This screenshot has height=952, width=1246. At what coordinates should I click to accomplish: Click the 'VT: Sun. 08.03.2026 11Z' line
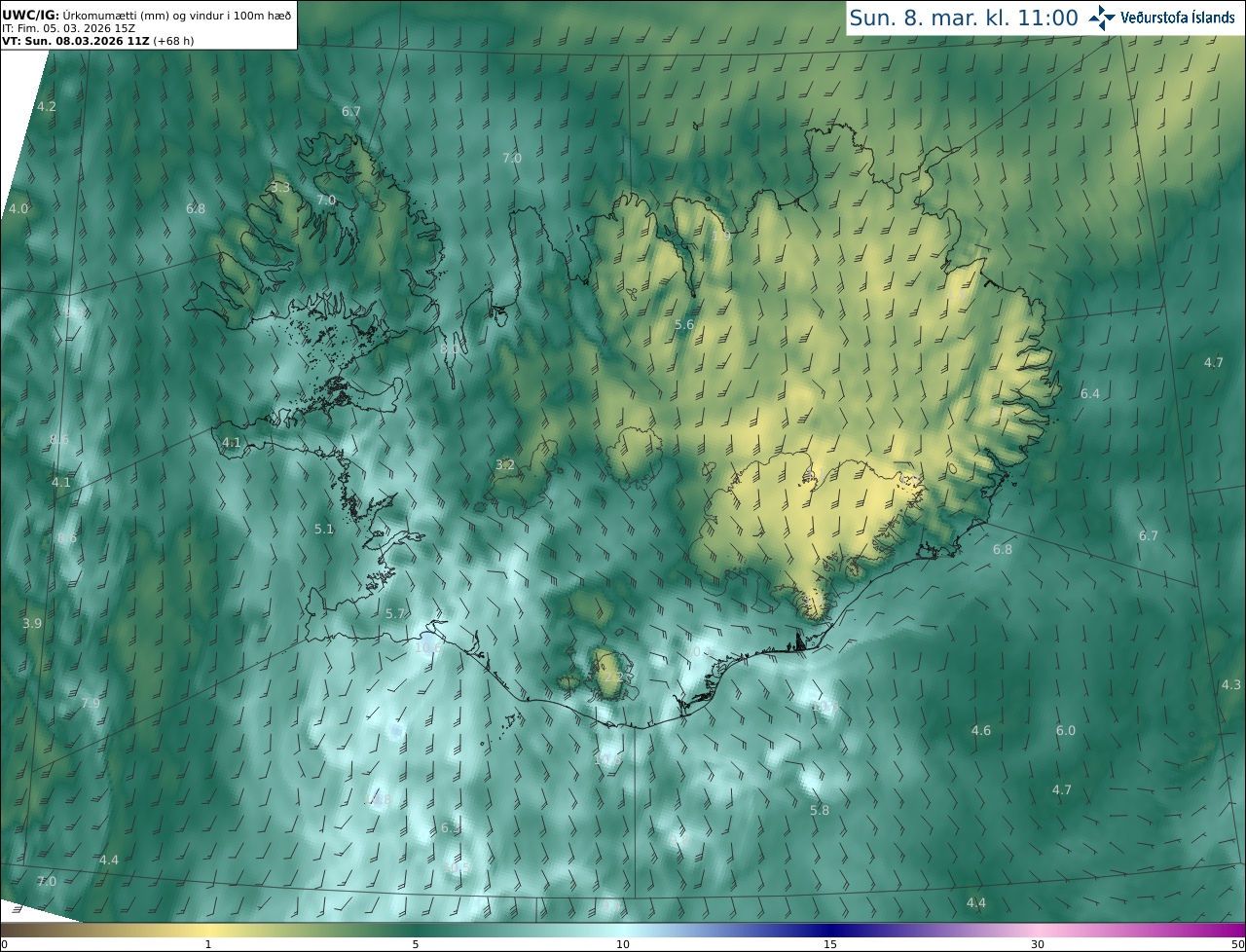(x=75, y=41)
